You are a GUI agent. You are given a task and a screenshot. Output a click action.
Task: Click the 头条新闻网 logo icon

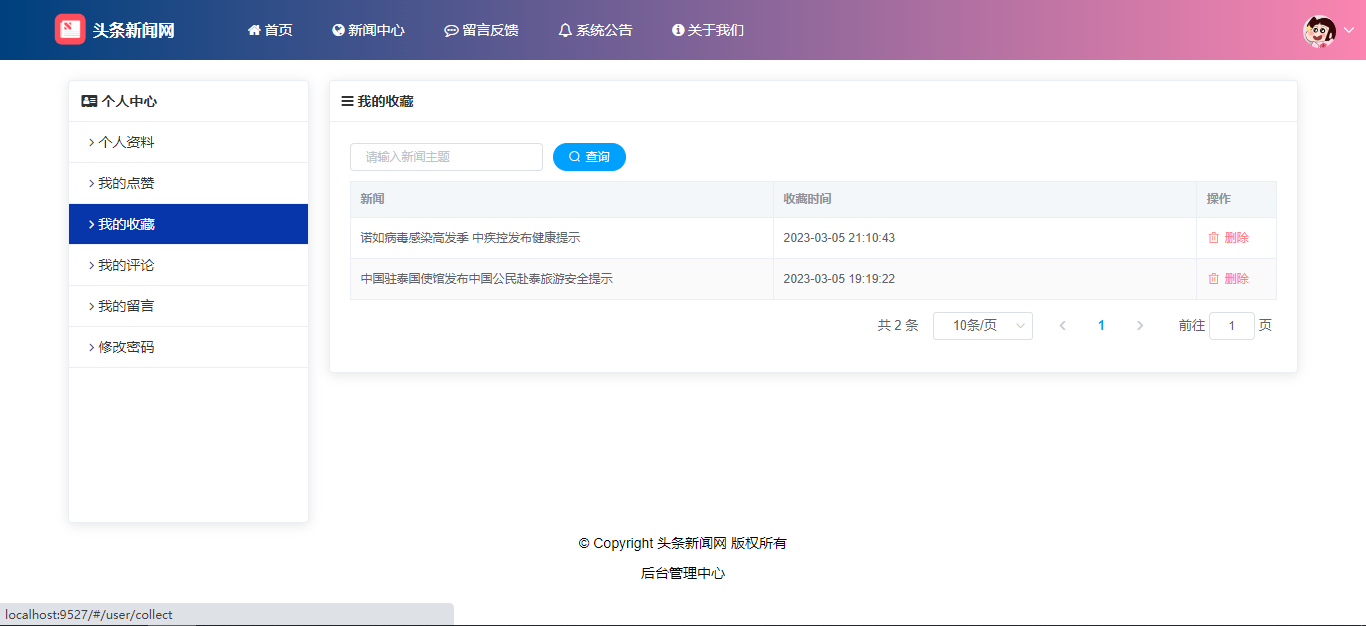click(70, 30)
